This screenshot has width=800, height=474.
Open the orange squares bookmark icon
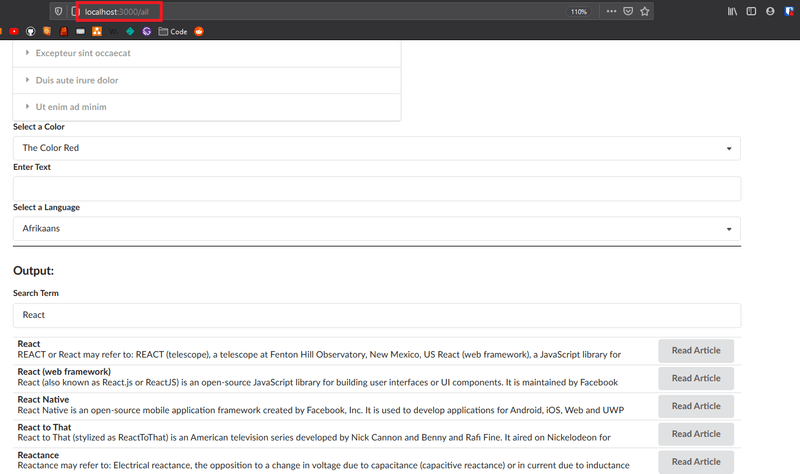[97, 32]
